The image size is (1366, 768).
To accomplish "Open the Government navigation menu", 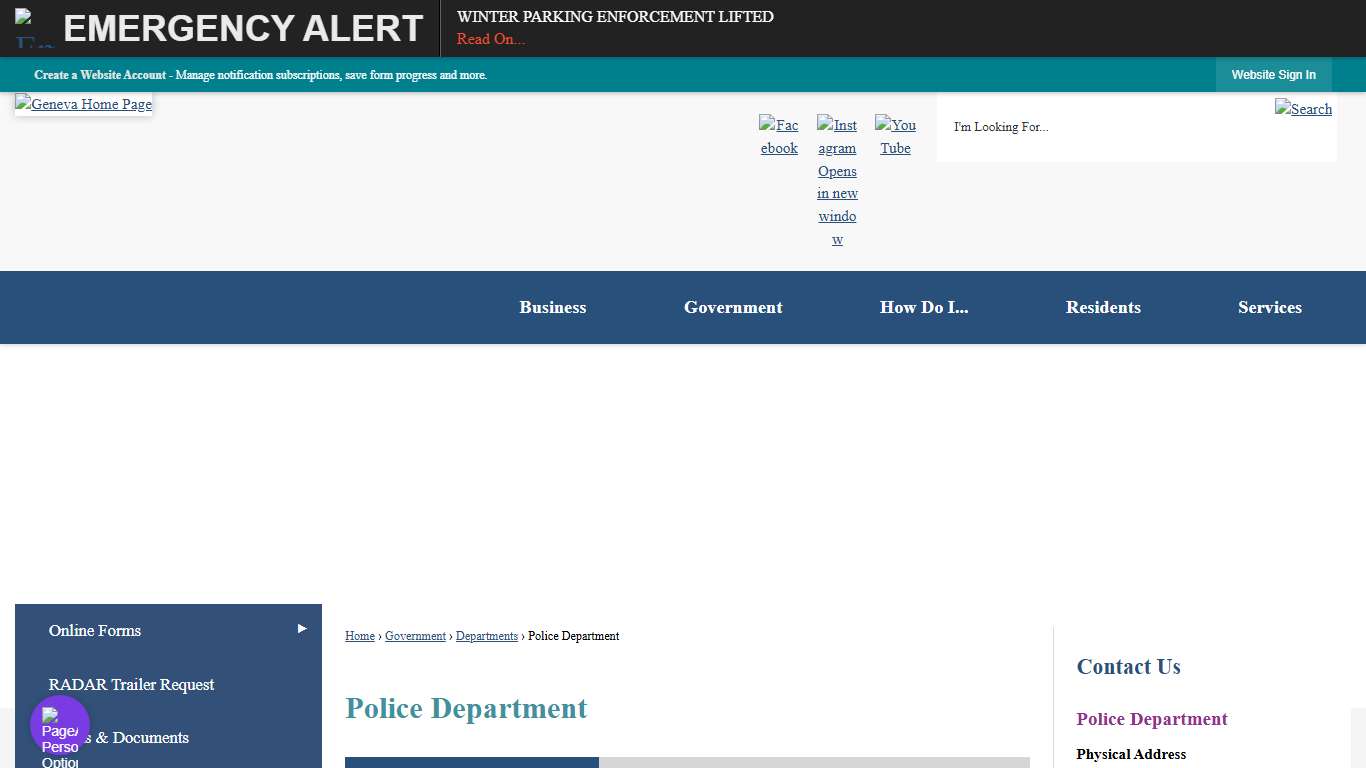I will click(733, 308).
